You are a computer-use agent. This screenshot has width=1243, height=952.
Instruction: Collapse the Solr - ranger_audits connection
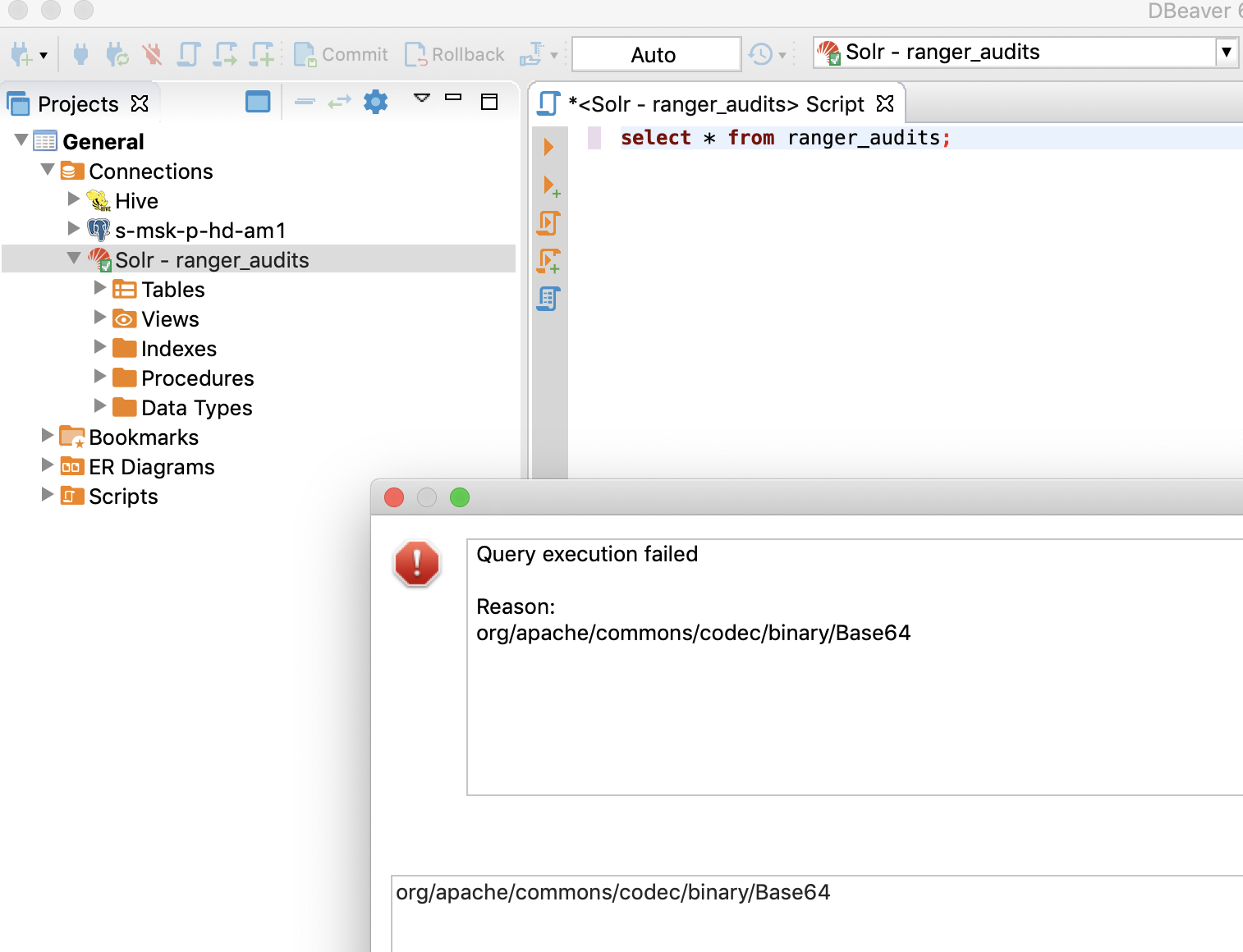74,259
